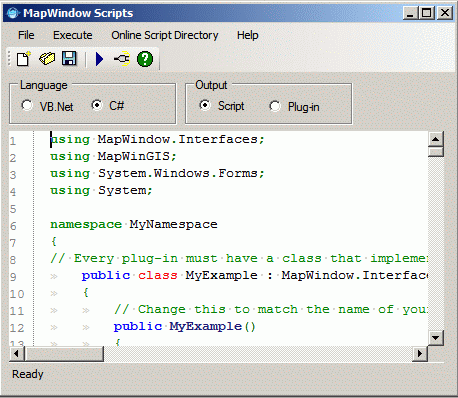Click the compile plug-in connector icon
Viewport: 458px width, 398px height.
pos(122,59)
